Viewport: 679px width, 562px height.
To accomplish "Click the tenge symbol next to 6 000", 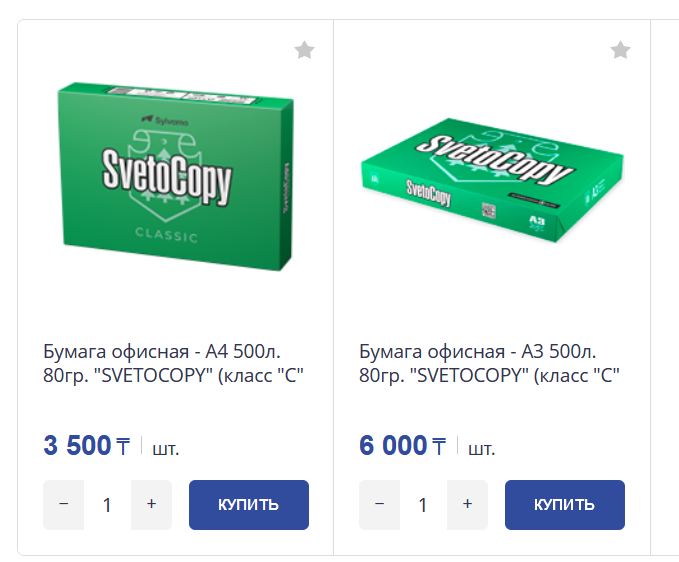I will coord(439,447).
